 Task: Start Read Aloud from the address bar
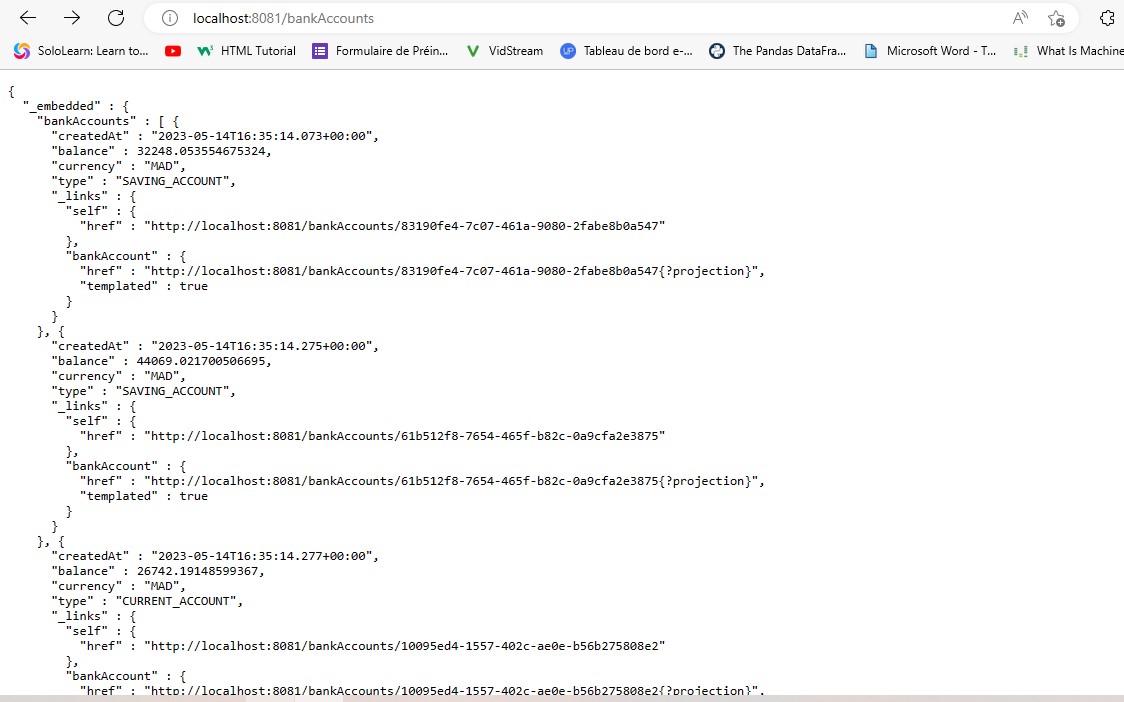(1019, 17)
